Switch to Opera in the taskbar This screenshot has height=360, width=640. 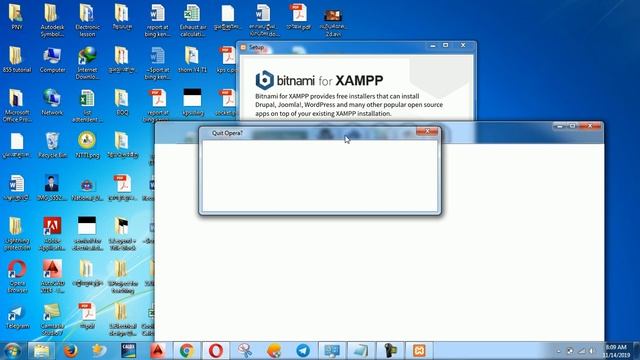(216, 351)
